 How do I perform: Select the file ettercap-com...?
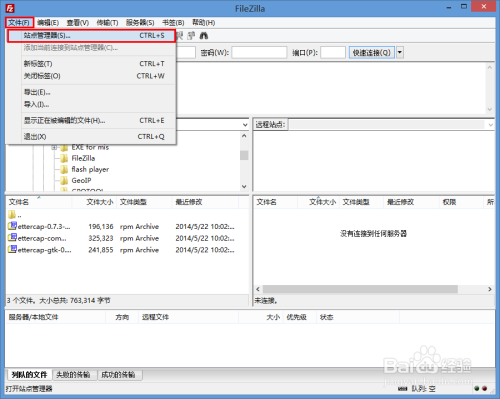[x=42, y=238]
